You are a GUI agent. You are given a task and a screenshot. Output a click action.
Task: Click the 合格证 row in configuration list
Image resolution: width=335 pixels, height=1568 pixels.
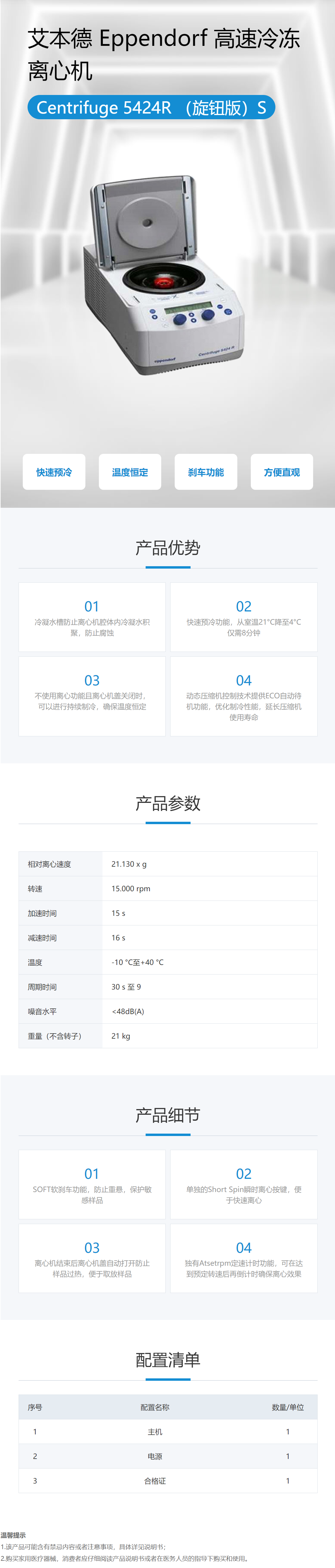(x=167, y=1480)
